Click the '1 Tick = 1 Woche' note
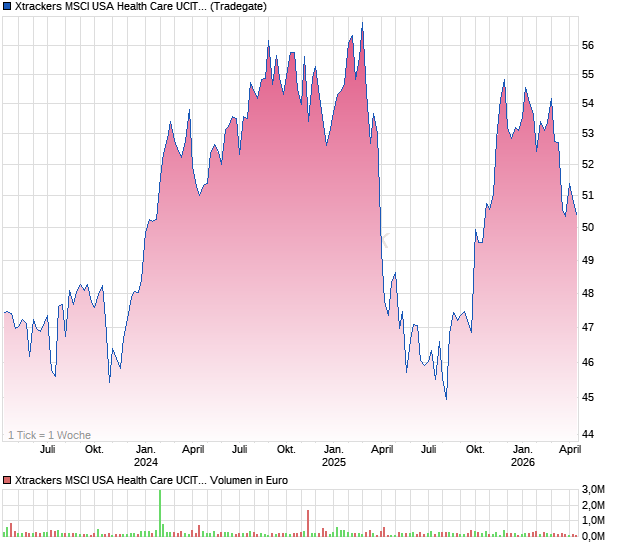This screenshot has width=620, height=546. click(49, 435)
